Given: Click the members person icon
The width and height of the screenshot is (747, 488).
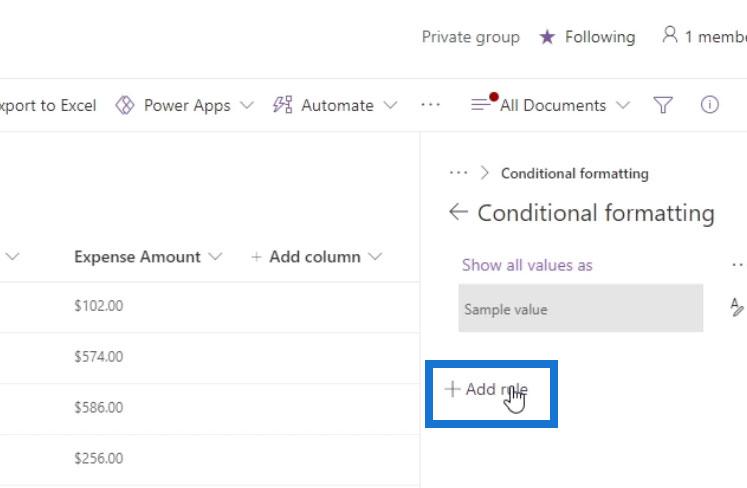Looking at the screenshot, I should 670,35.
